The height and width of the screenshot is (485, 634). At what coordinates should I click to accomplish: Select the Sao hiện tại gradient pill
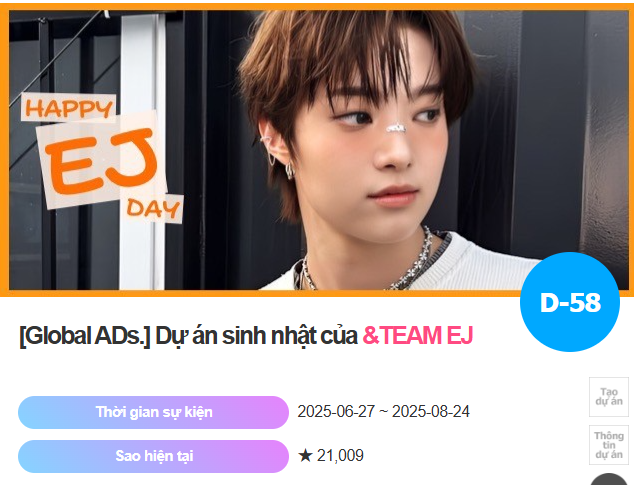tap(153, 456)
